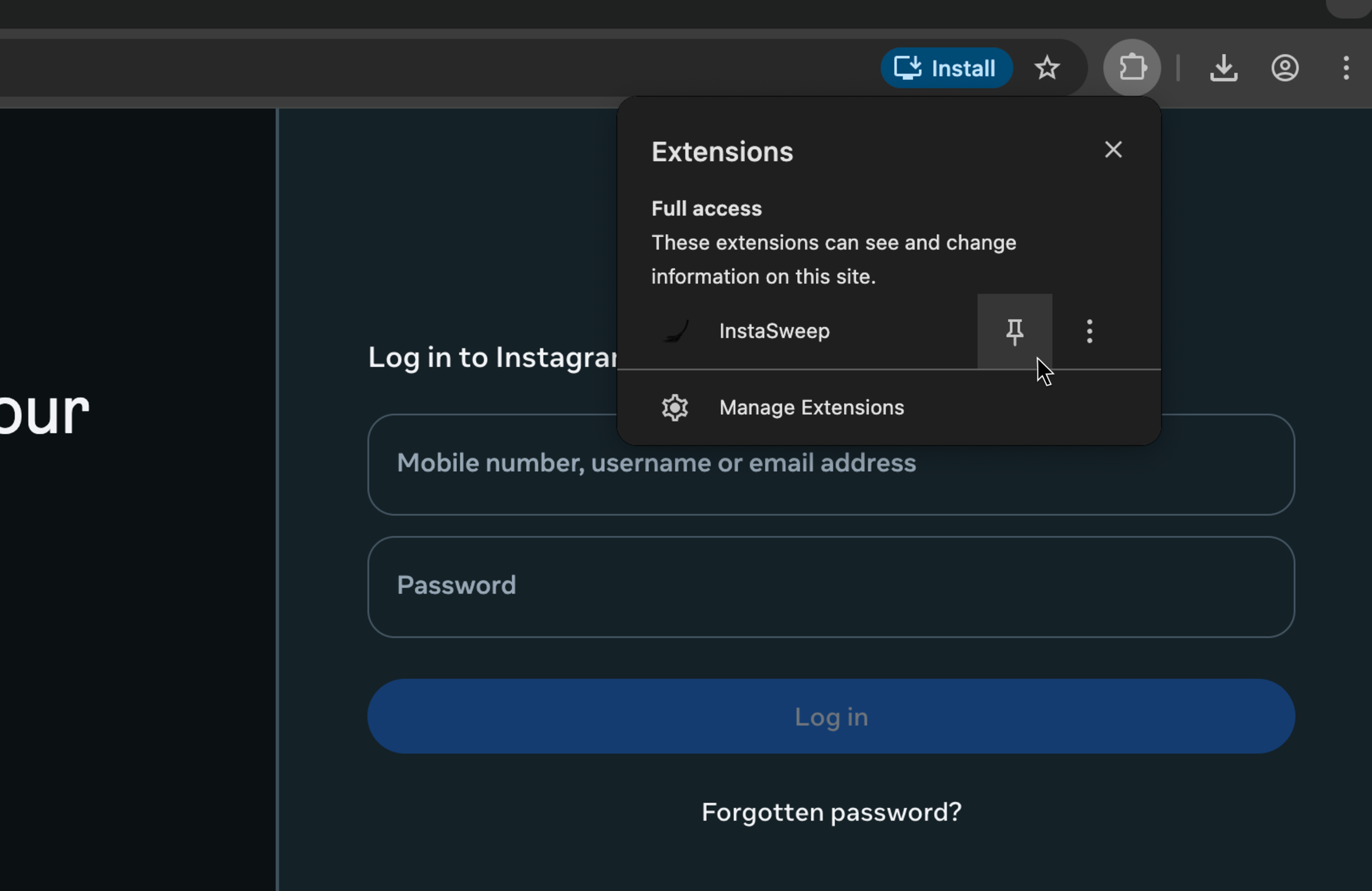Open the Downloads icon in toolbar

tap(1223, 69)
